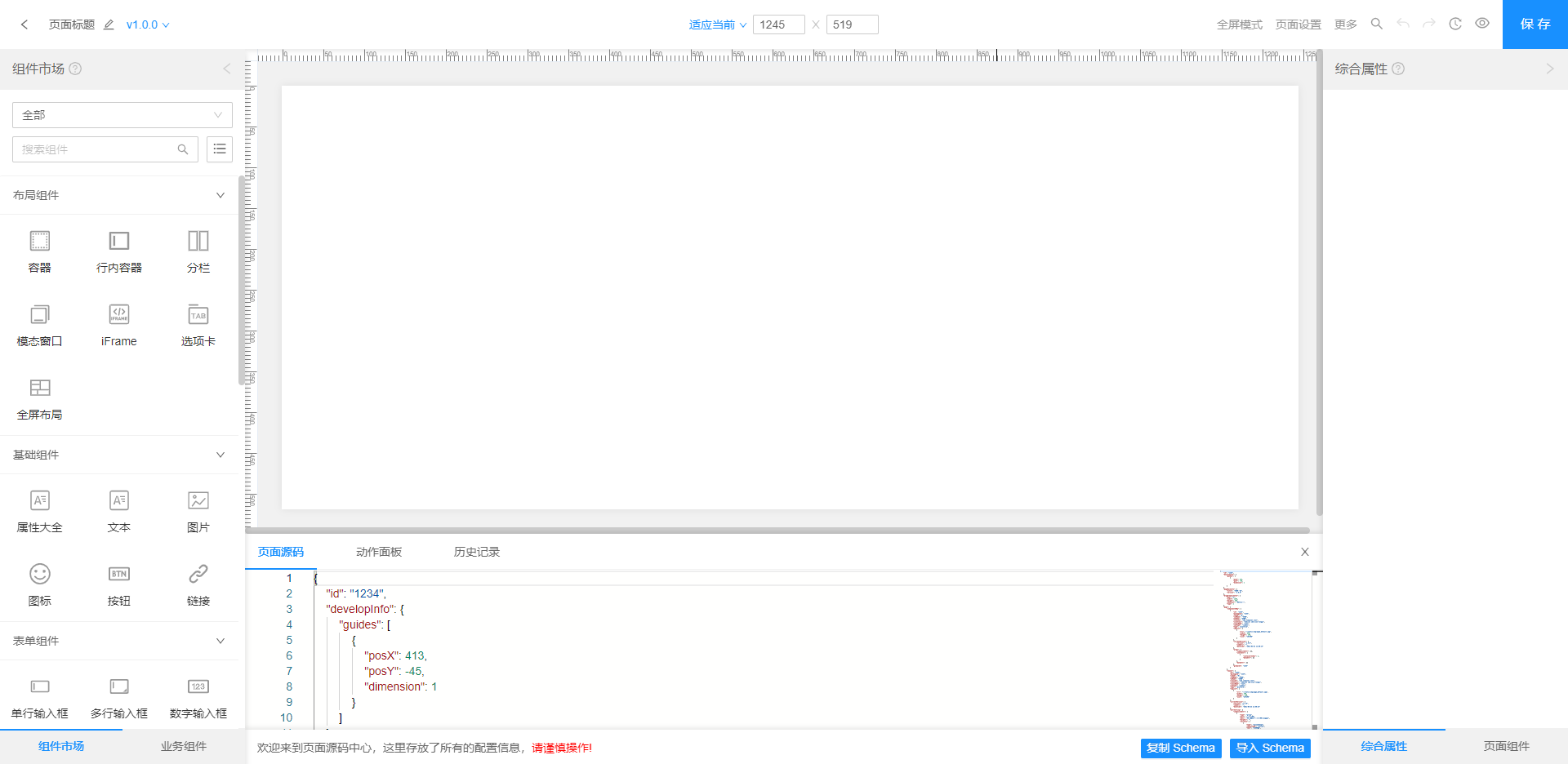Collapse the 组件市场 left panel
Screen dimensions: 1568x764
[227, 69]
